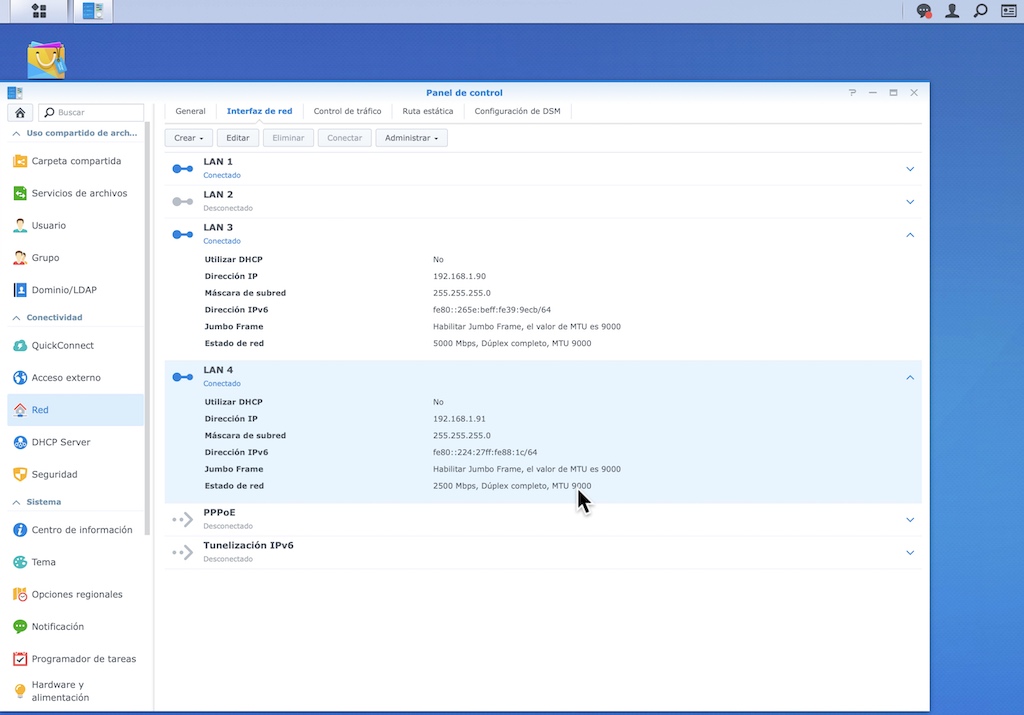This screenshot has height=715, width=1024.
Task: Click the Package Center desktop icon
Action: click(46, 61)
